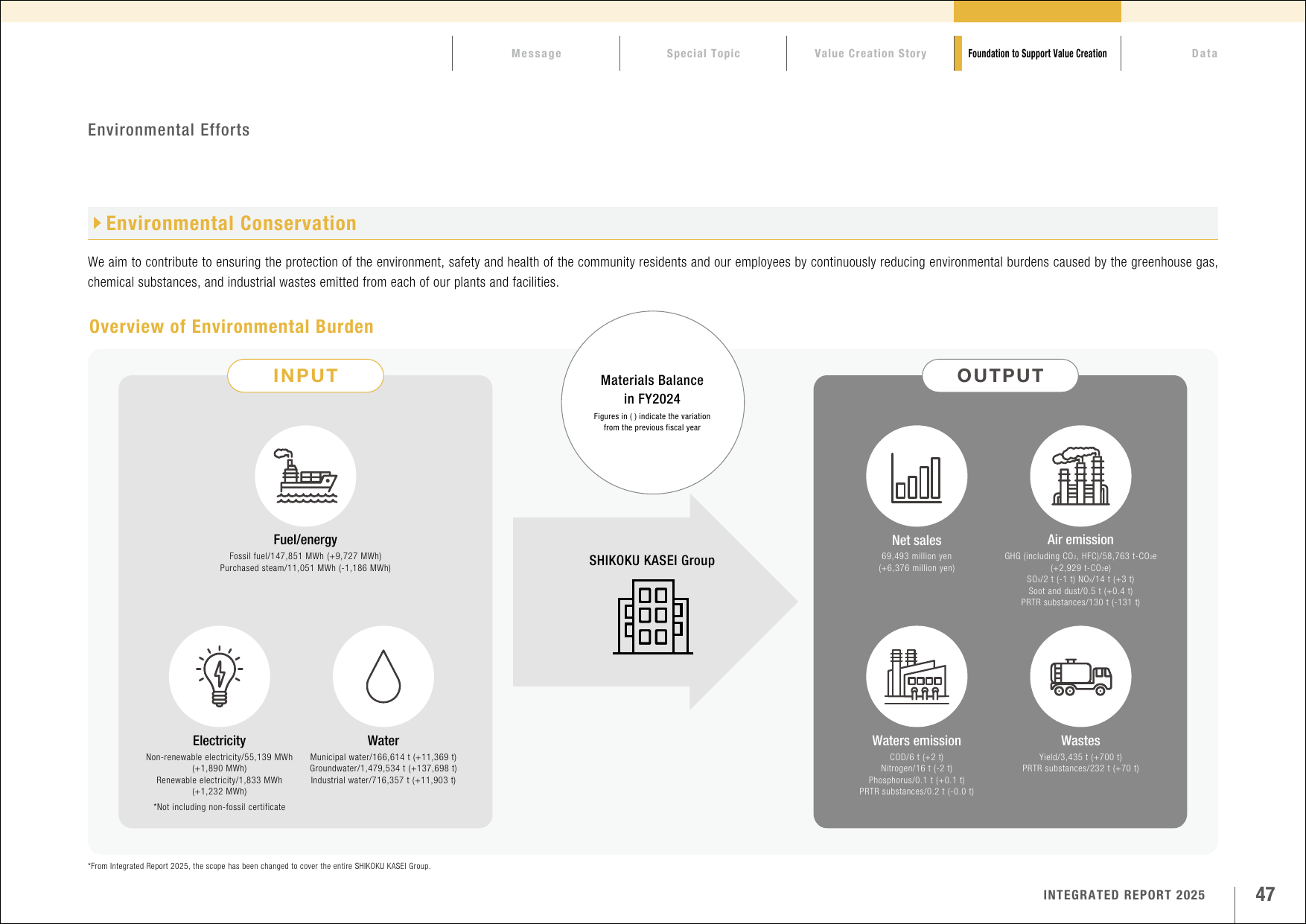
Task: Click the Fossil fuel 147,851 MWh value
Action: [x=305, y=556]
